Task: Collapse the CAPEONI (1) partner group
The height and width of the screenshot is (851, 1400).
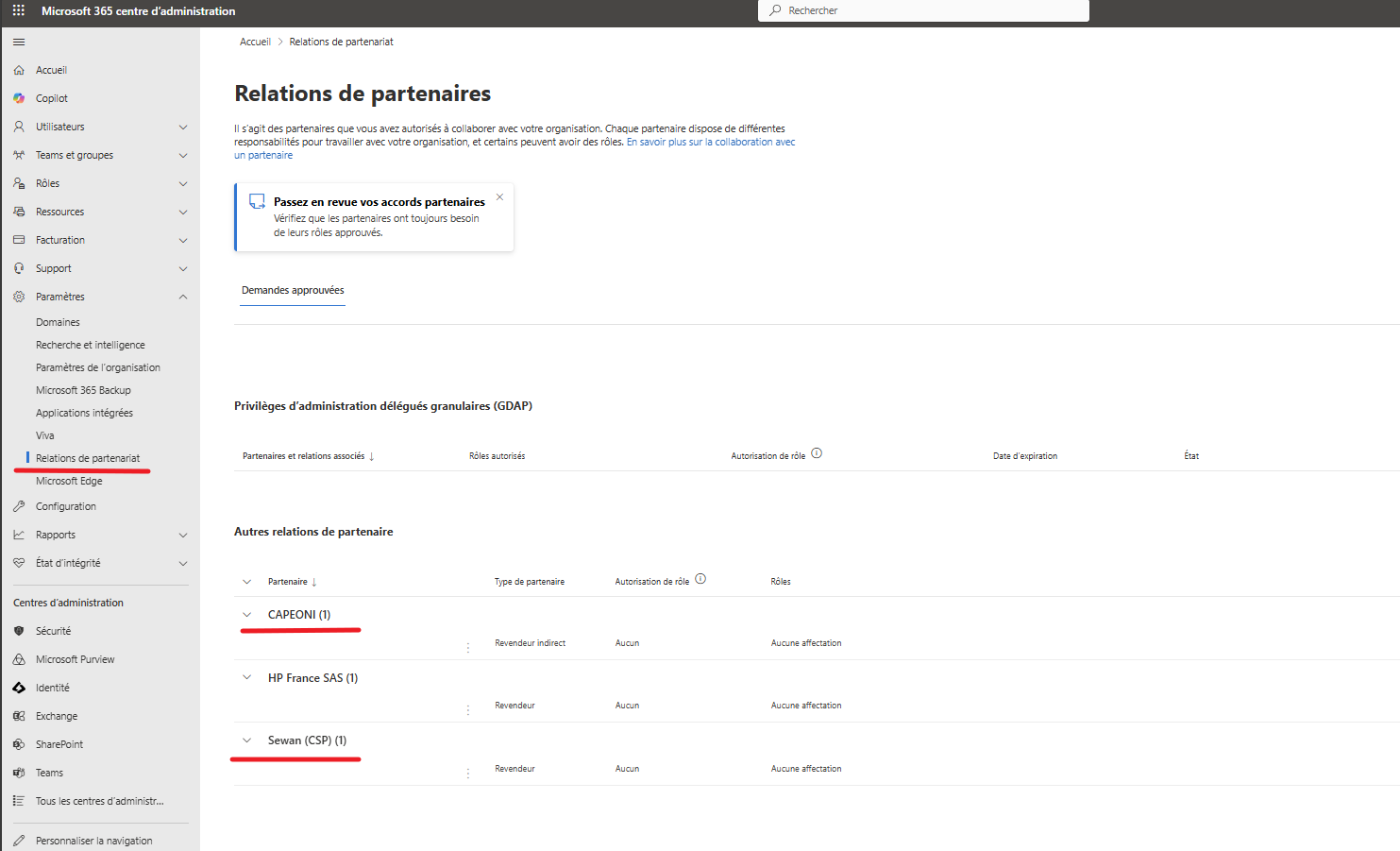Action: click(x=247, y=615)
